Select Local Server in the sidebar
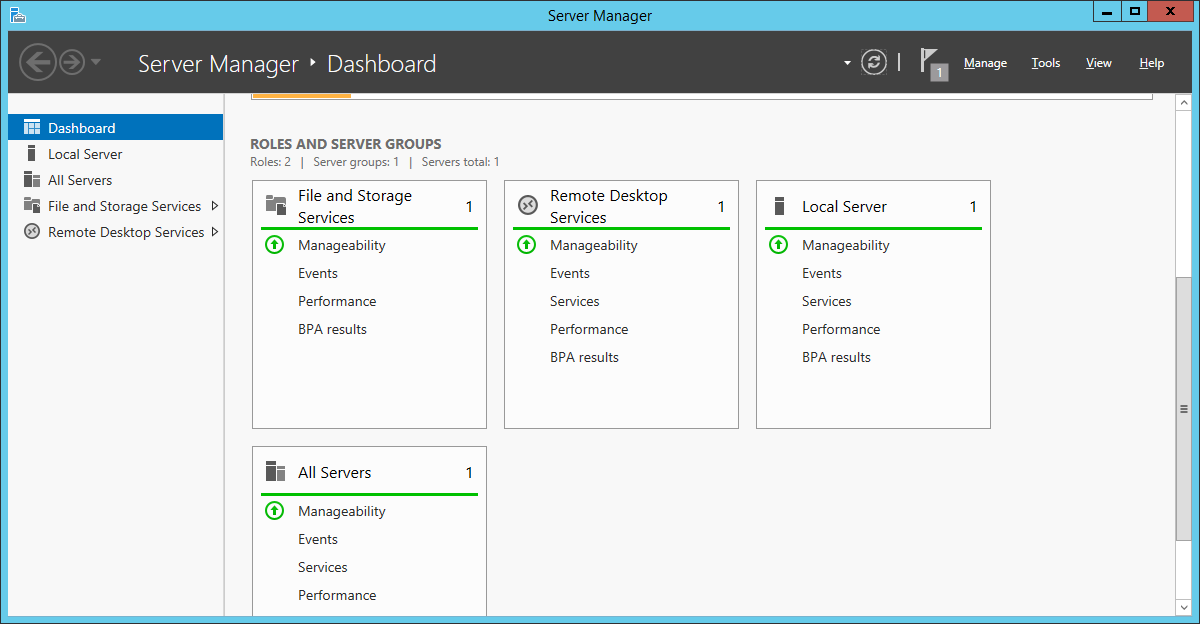Screen dimensions: 1200x624 [85, 154]
